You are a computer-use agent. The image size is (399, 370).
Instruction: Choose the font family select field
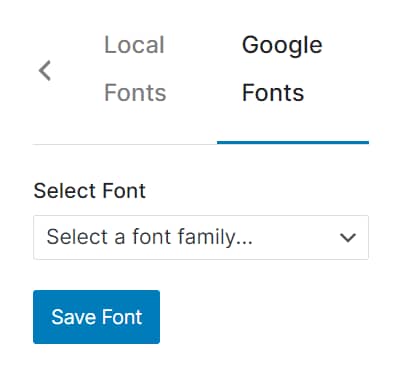coord(201,237)
